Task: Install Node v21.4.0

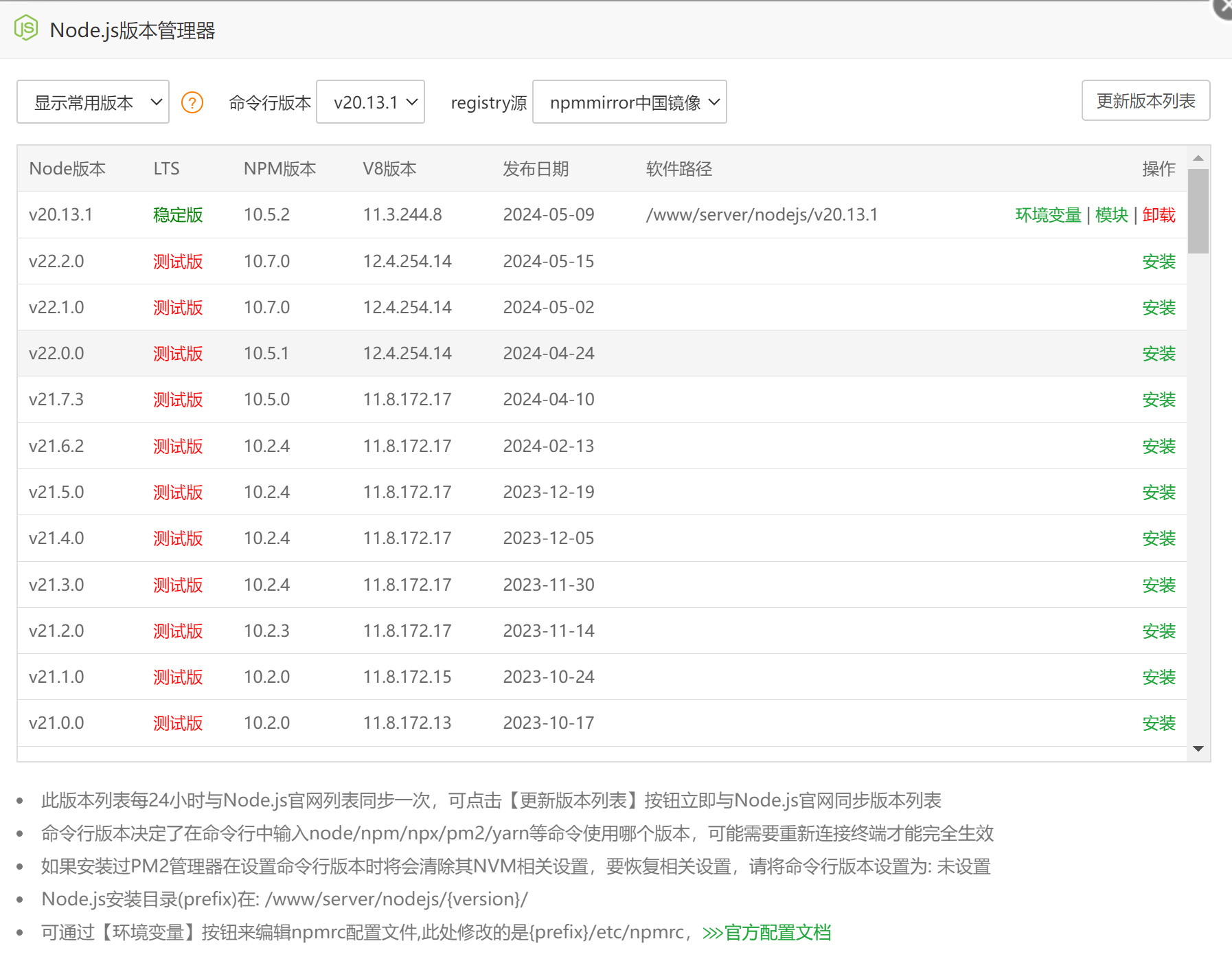Action: pos(1159,539)
